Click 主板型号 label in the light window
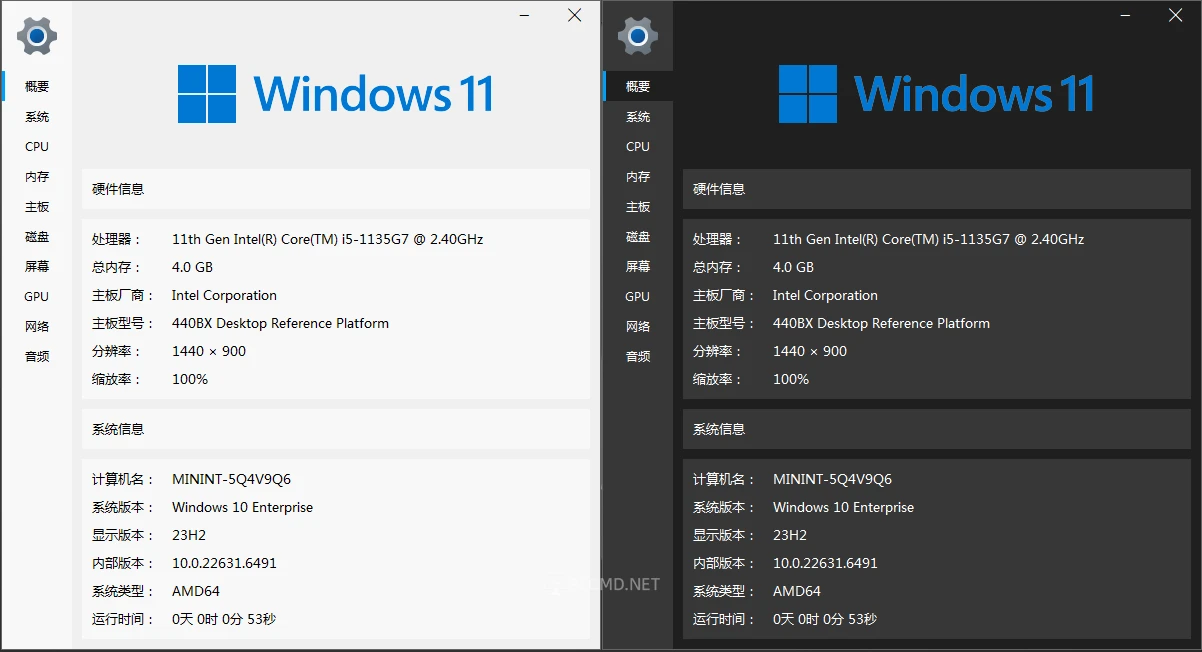1202x652 pixels. click(x=123, y=324)
